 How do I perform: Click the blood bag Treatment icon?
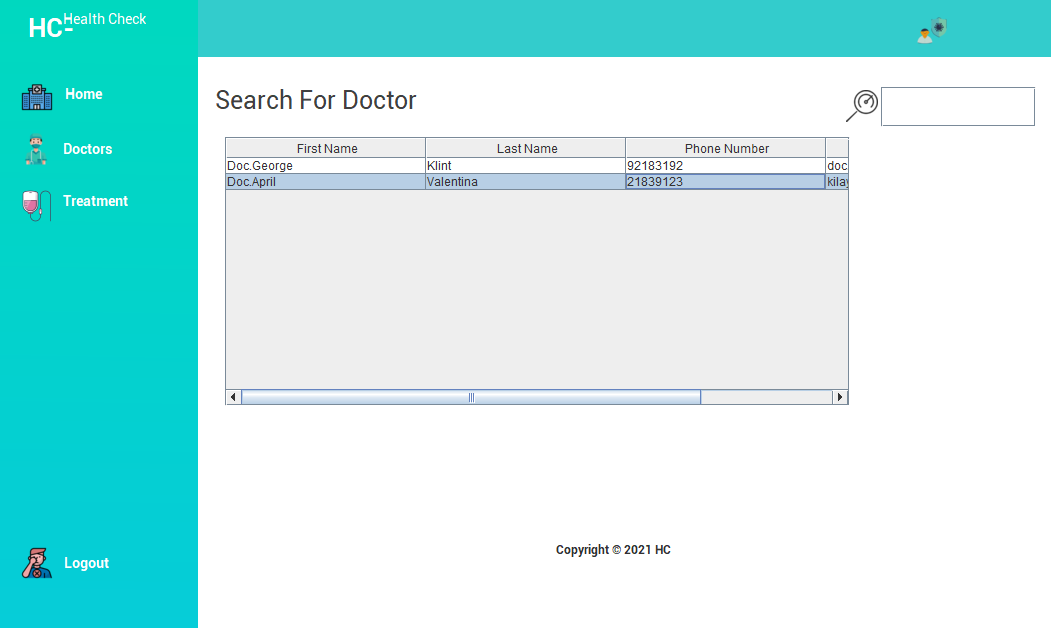pyautogui.click(x=37, y=205)
